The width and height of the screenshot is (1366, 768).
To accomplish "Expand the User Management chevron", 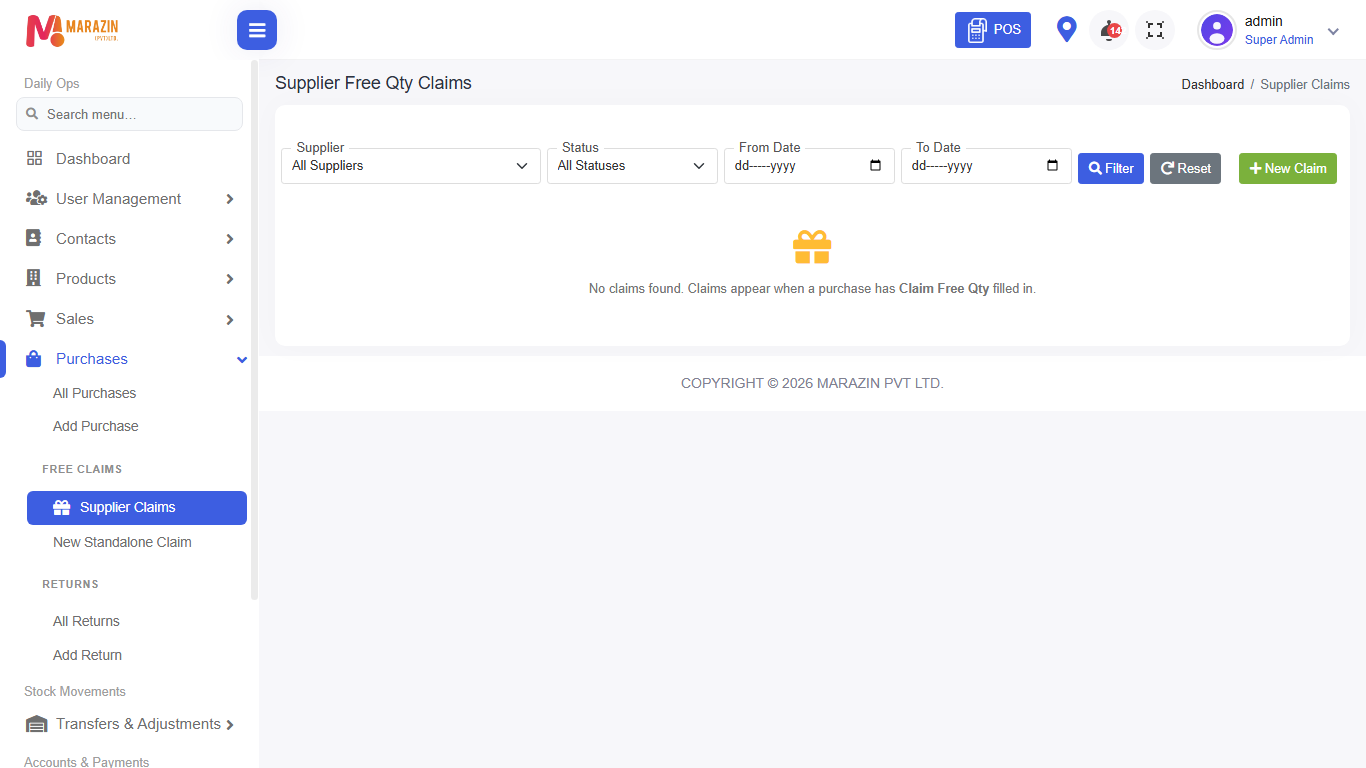I will coord(230,199).
